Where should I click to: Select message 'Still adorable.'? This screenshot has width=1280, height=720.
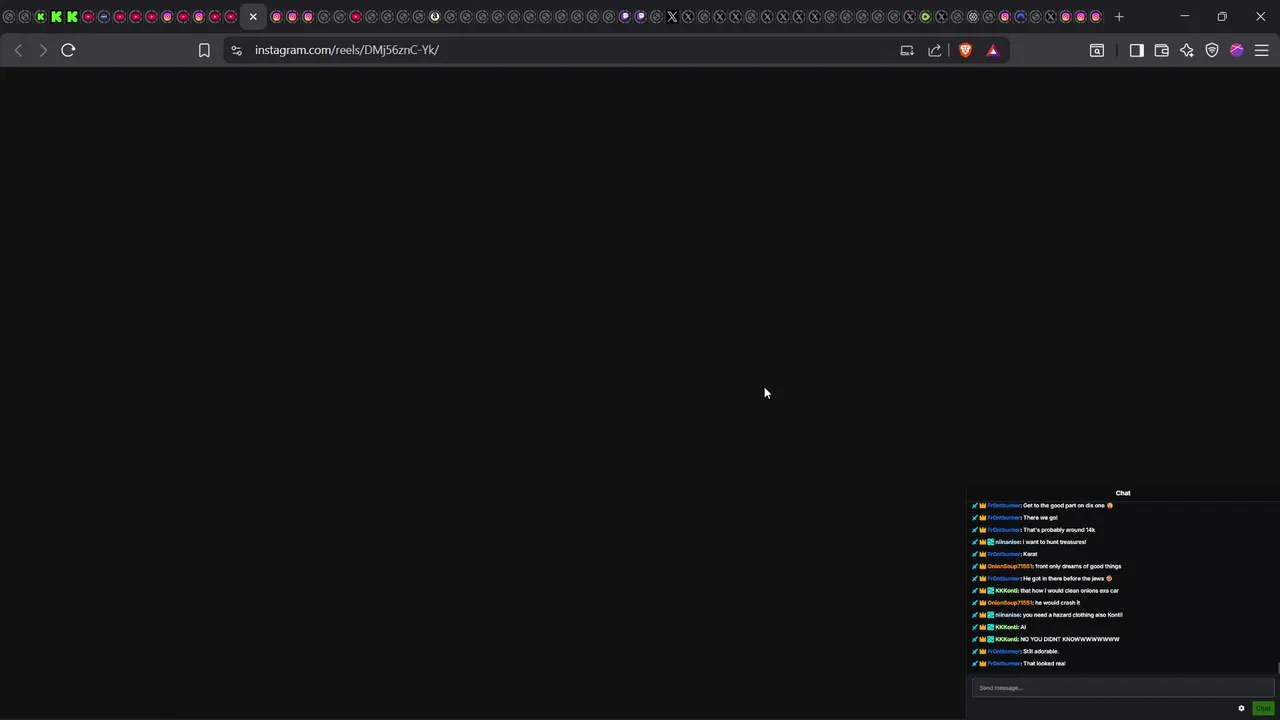1041,651
